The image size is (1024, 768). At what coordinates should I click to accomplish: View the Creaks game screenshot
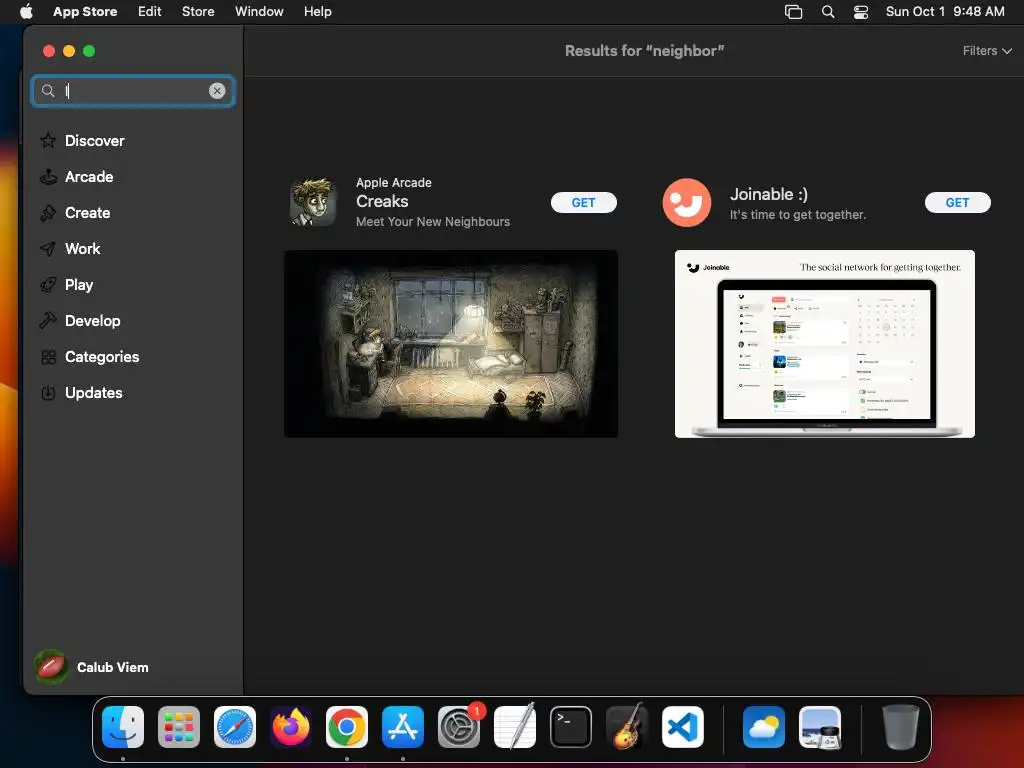451,344
